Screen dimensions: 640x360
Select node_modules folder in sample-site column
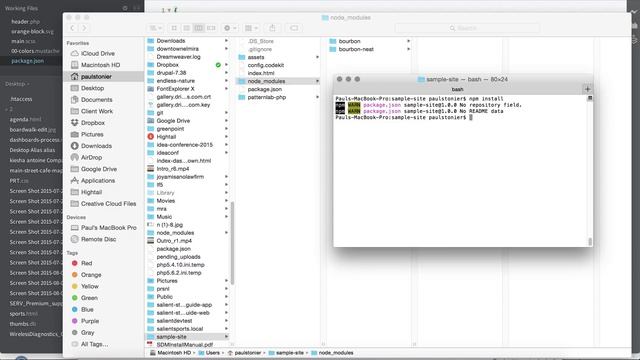click(278, 81)
